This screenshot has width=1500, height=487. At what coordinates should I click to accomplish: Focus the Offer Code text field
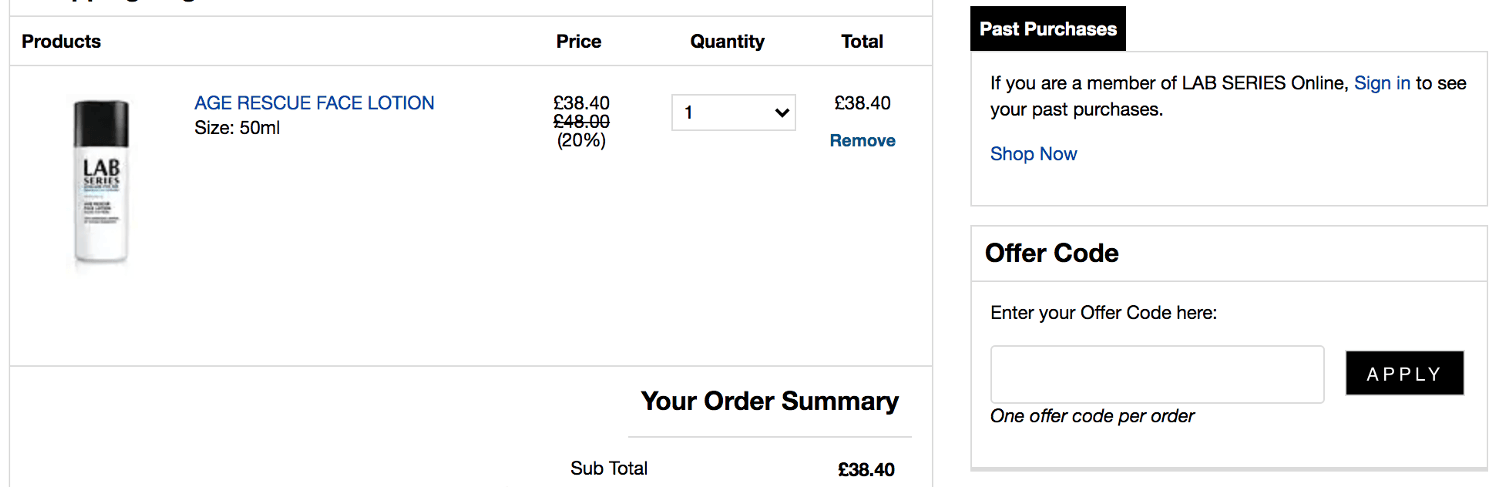[1157, 375]
